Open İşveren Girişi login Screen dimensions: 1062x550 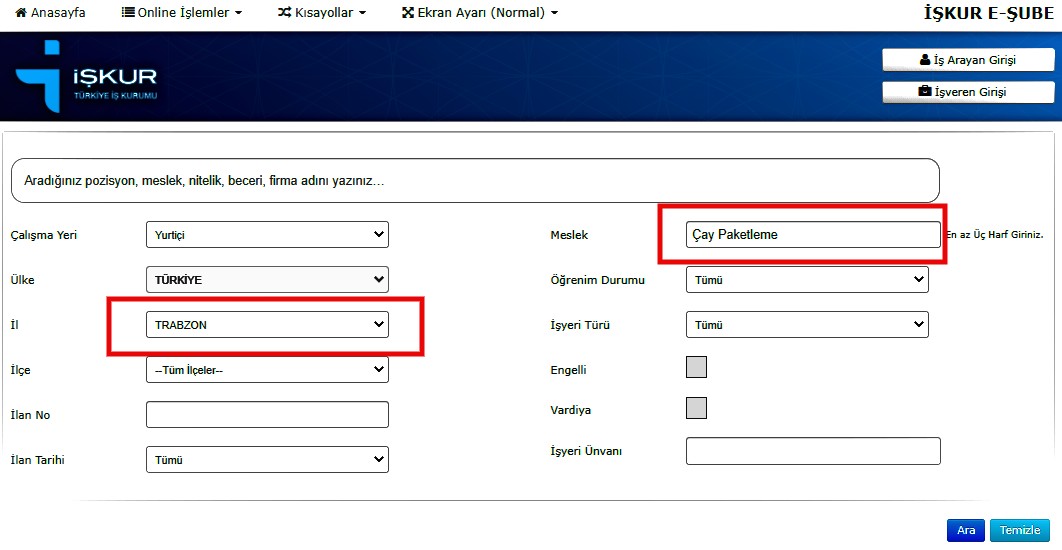[x=968, y=91]
